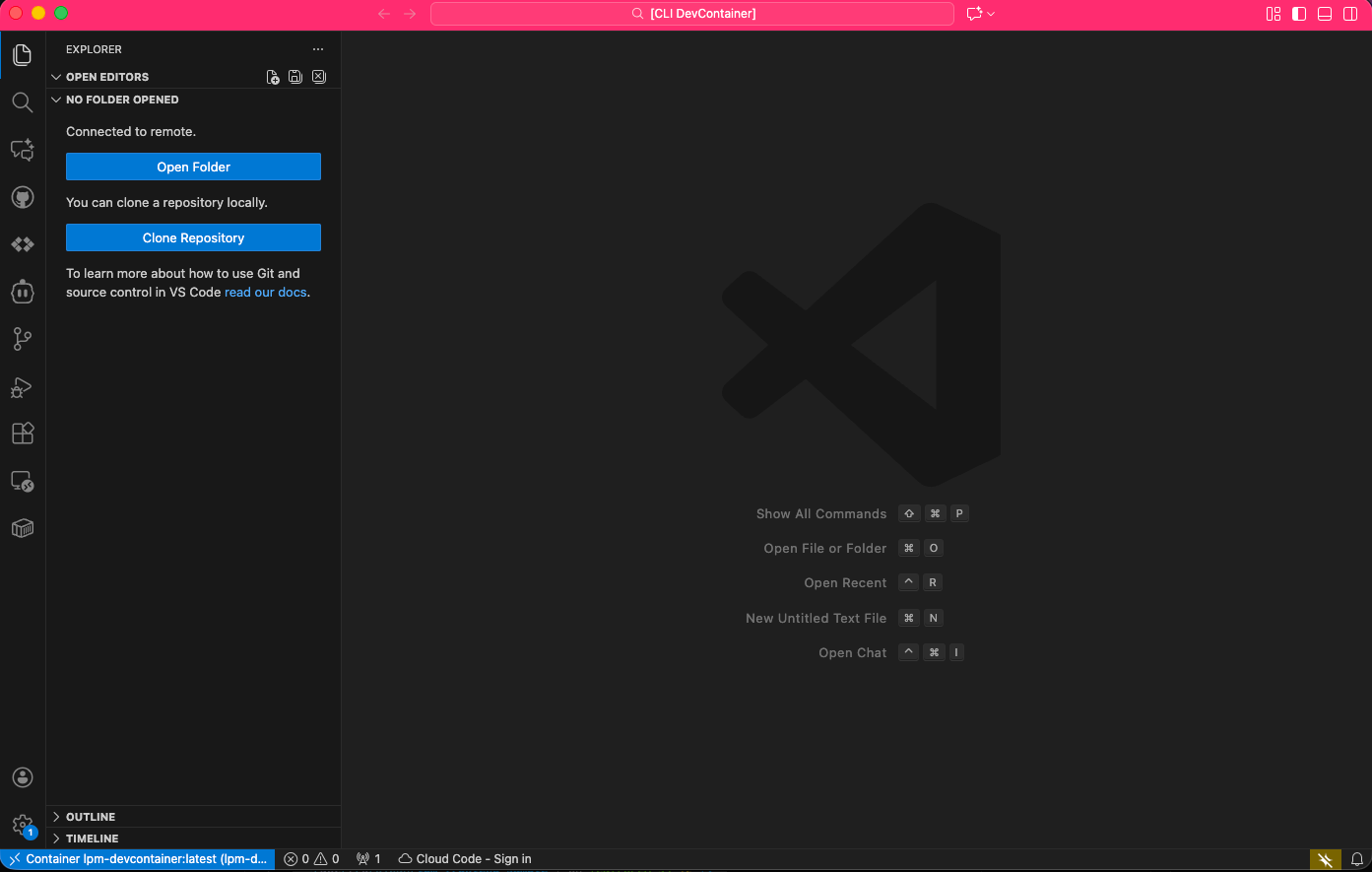This screenshot has height=872, width=1372.
Task: Click the CLI DevContainer command center search
Action: click(692, 14)
